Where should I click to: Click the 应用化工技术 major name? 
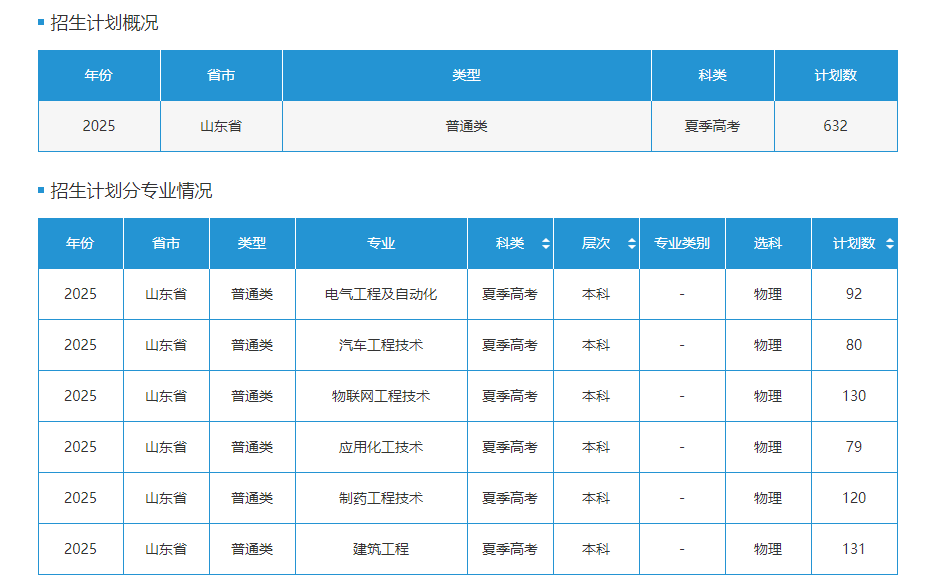pyautogui.click(x=381, y=448)
